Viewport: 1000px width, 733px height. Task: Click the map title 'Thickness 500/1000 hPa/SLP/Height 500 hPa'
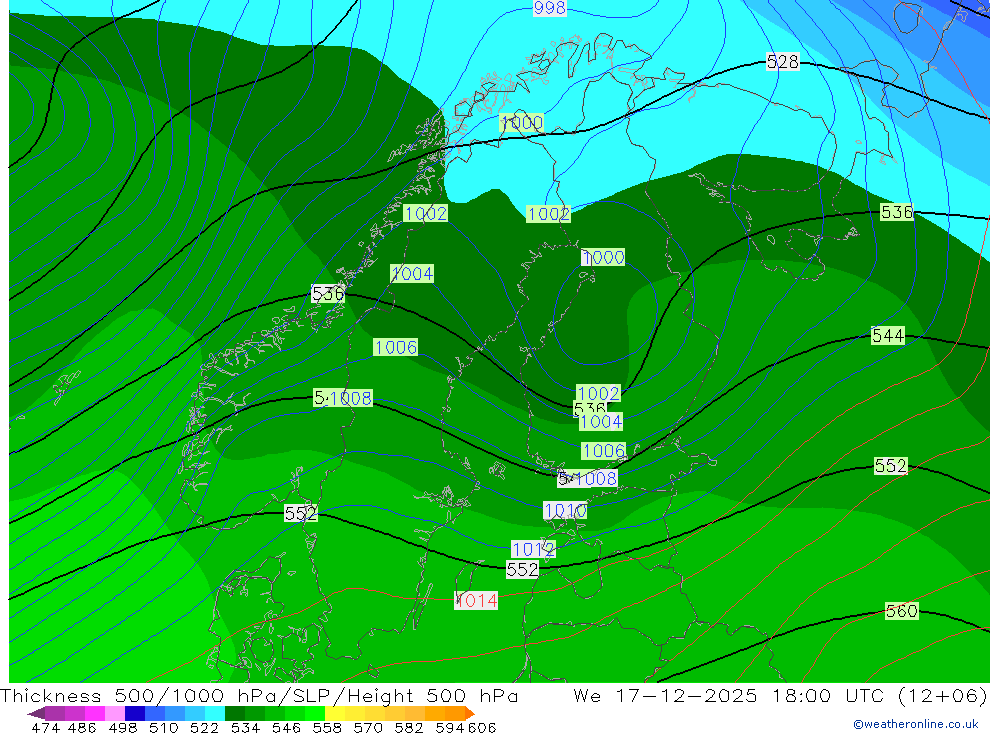coord(259,695)
